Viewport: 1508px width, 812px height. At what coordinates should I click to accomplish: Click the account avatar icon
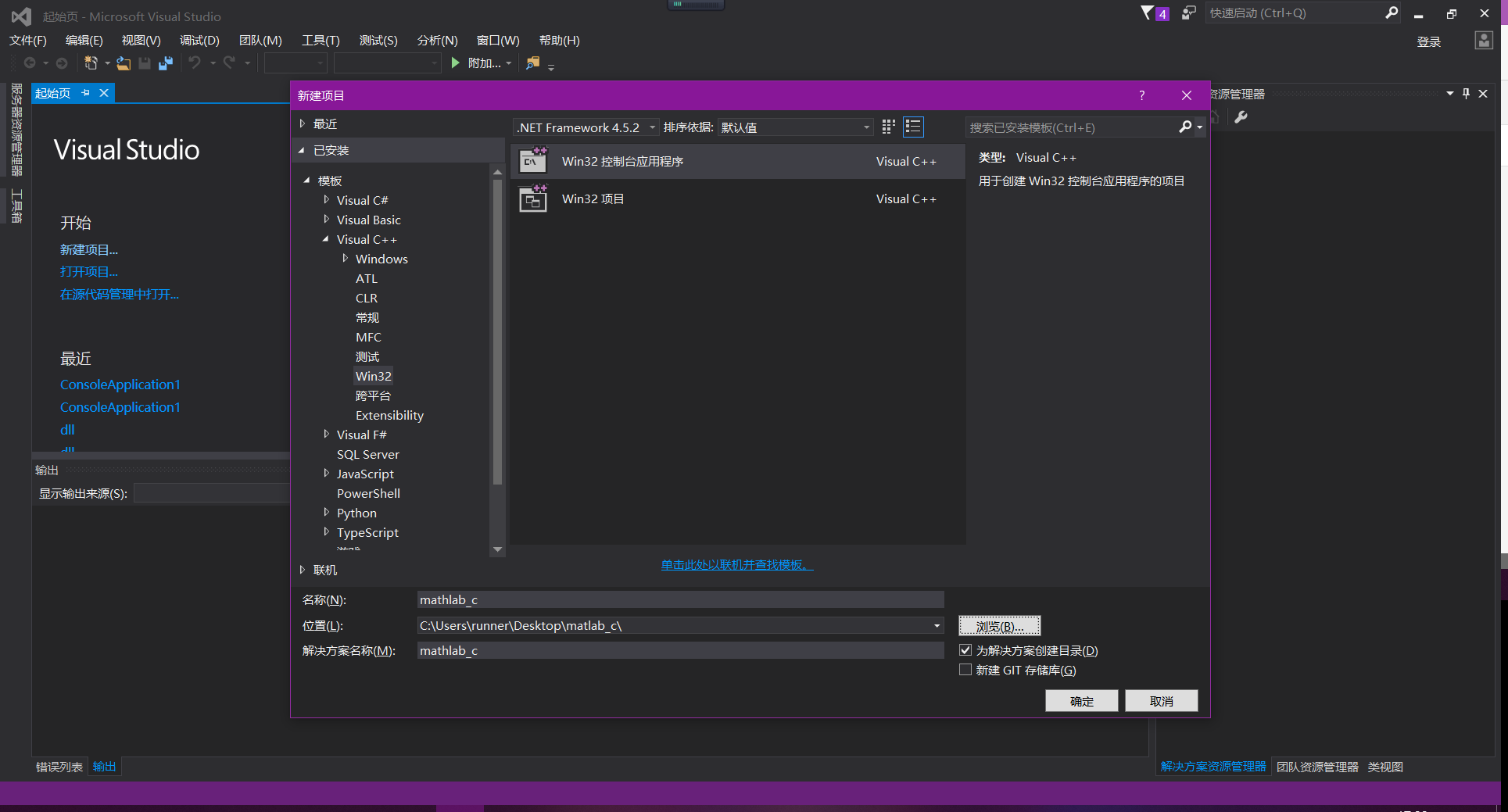1483,41
